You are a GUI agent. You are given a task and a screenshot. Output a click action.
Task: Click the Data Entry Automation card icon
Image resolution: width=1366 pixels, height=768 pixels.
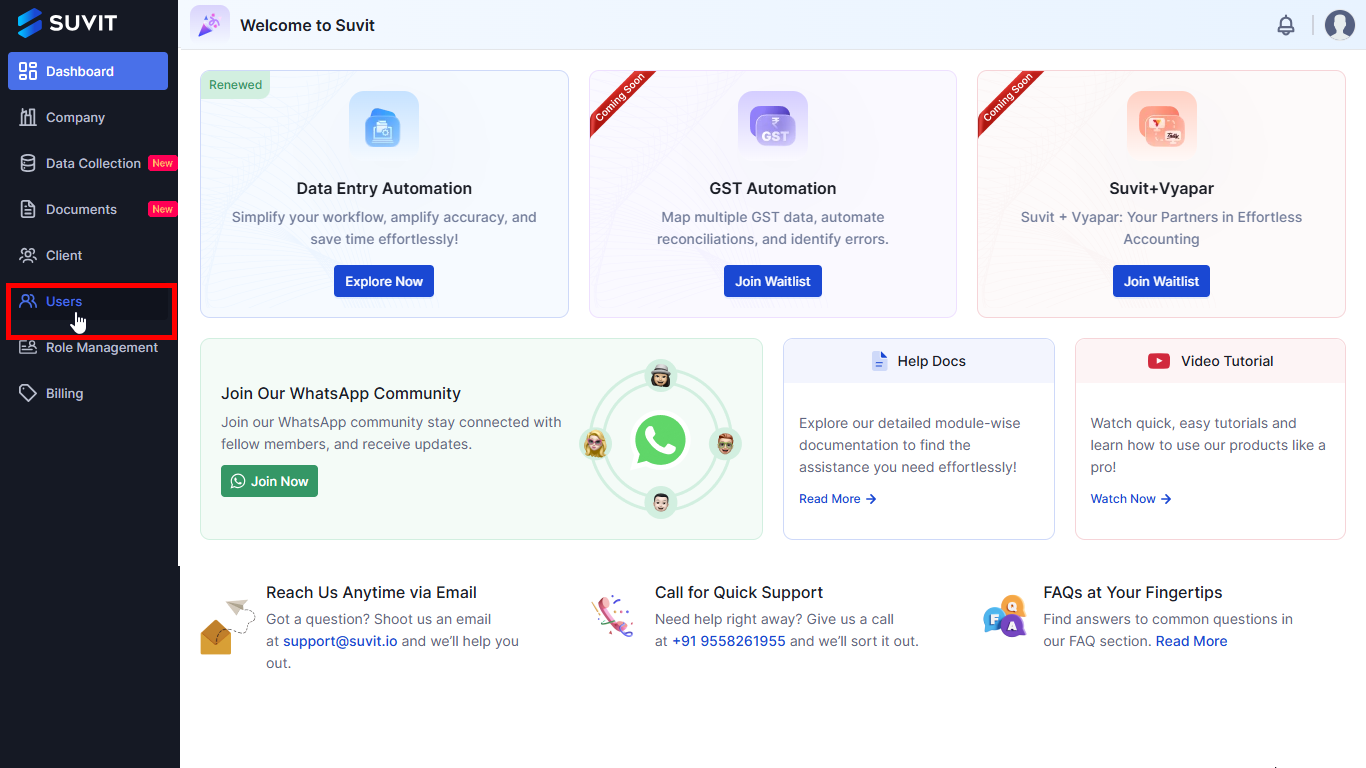(x=384, y=126)
